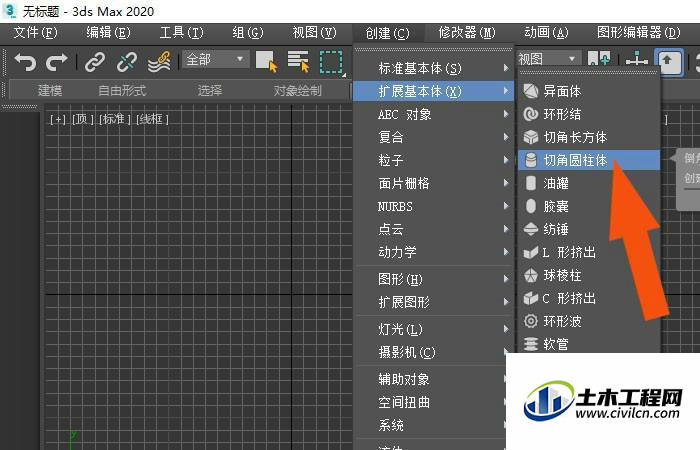This screenshot has height=450, width=700.
Task: Open the 图形编辑器(D) menu
Action: tap(639, 33)
